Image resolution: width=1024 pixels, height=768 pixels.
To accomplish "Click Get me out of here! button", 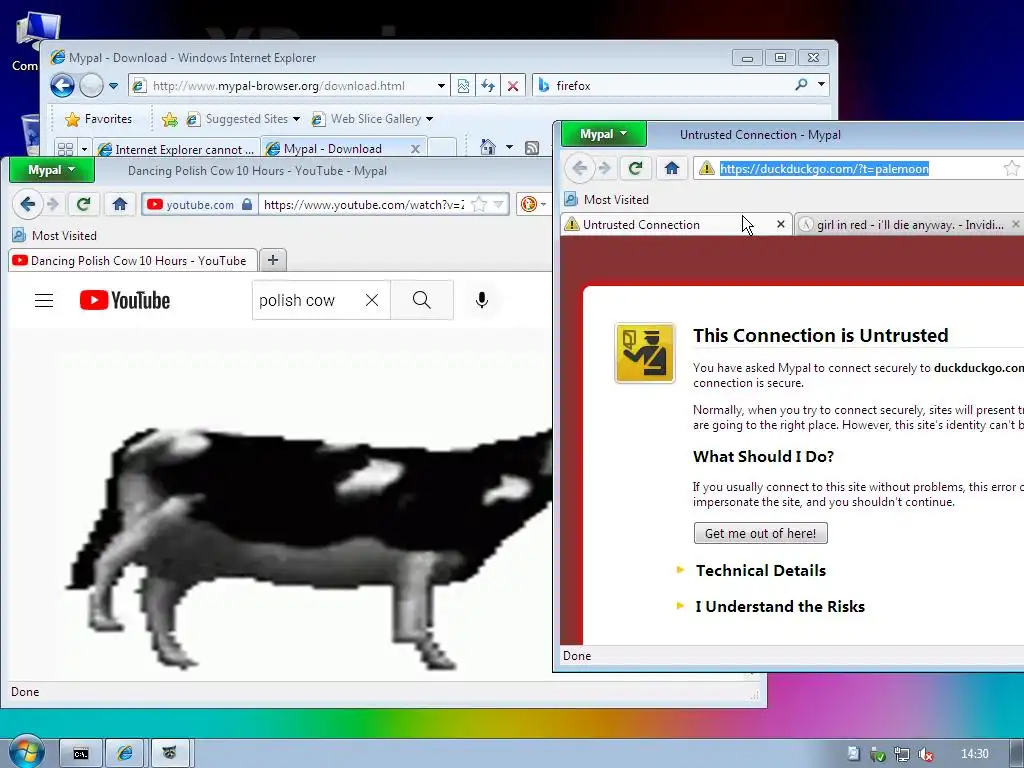I will click(x=760, y=533).
